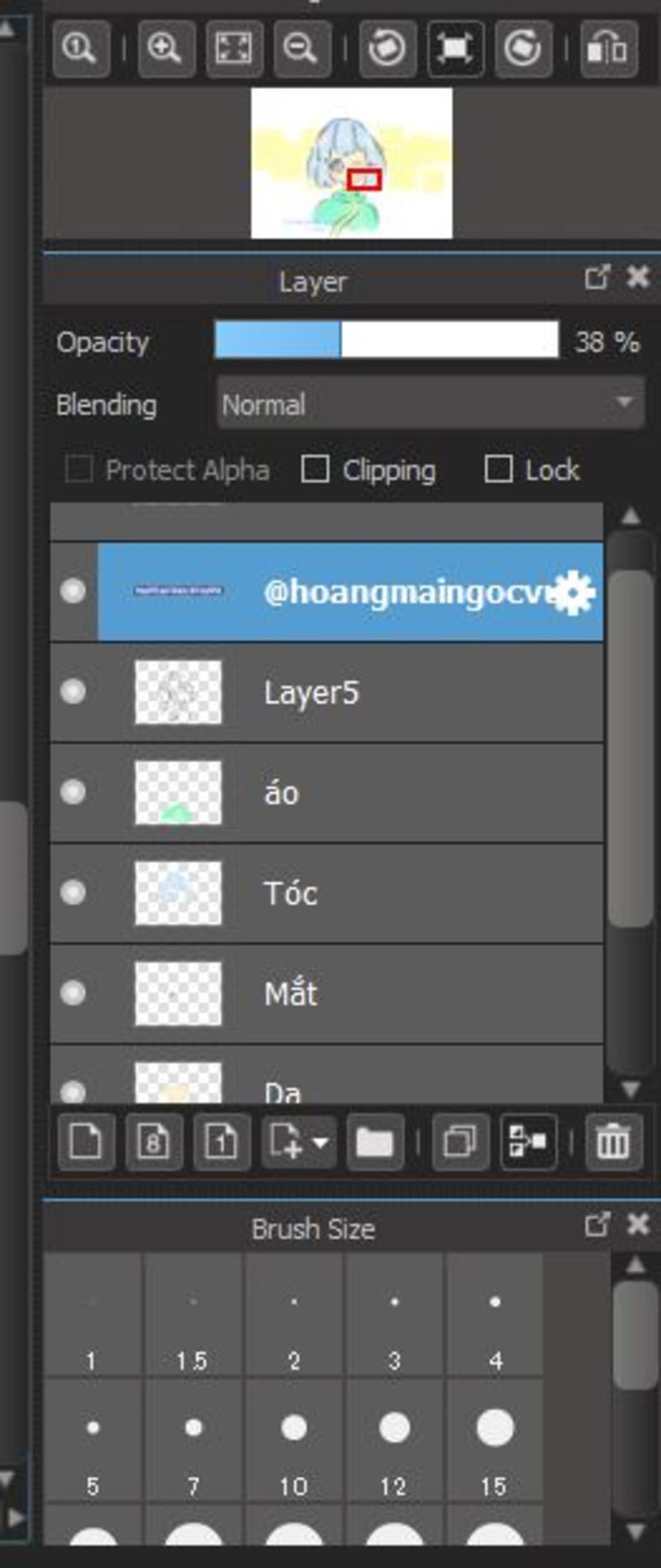661x1568 pixels.
Task: Delete layer with the trash icon
Action: (x=614, y=1142)
